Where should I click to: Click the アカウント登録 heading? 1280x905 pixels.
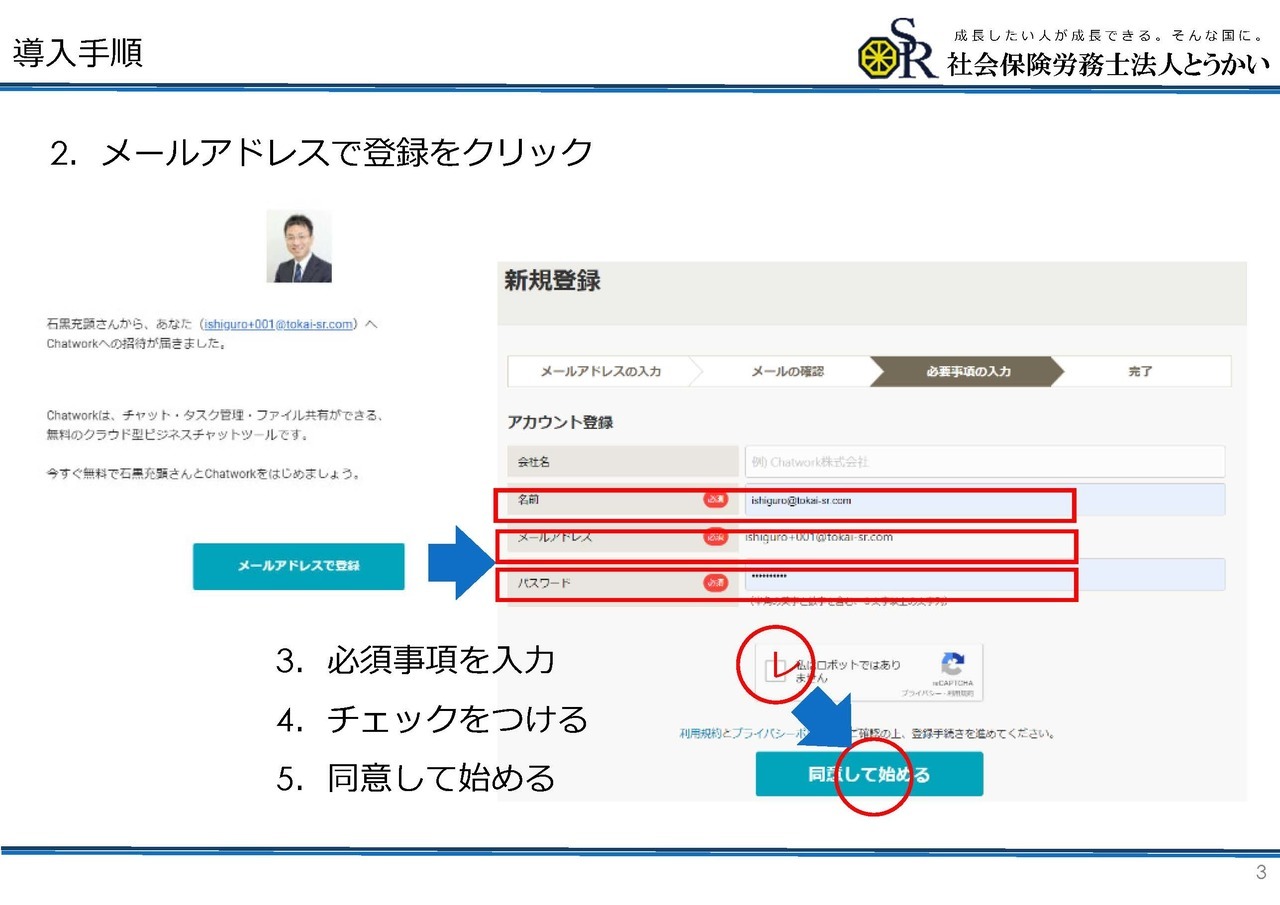coord(560,422)
